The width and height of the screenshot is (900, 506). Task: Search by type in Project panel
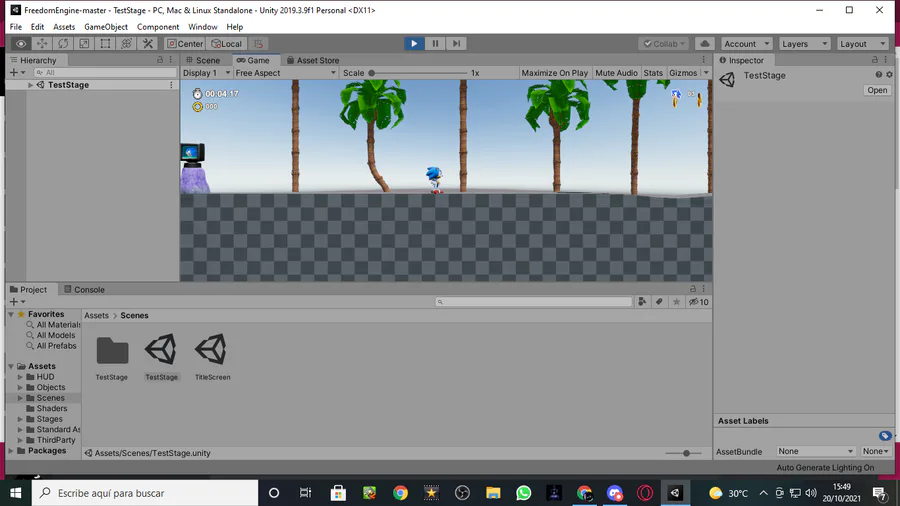click(x=642, y=302)
